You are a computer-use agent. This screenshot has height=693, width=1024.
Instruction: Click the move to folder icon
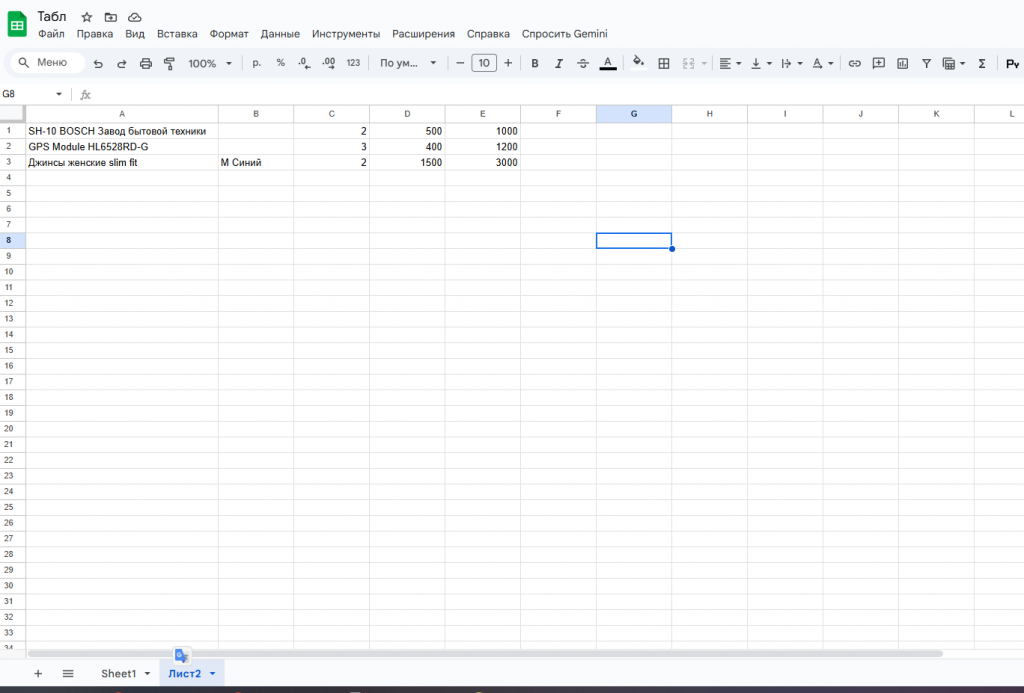(x=110, y=17)
